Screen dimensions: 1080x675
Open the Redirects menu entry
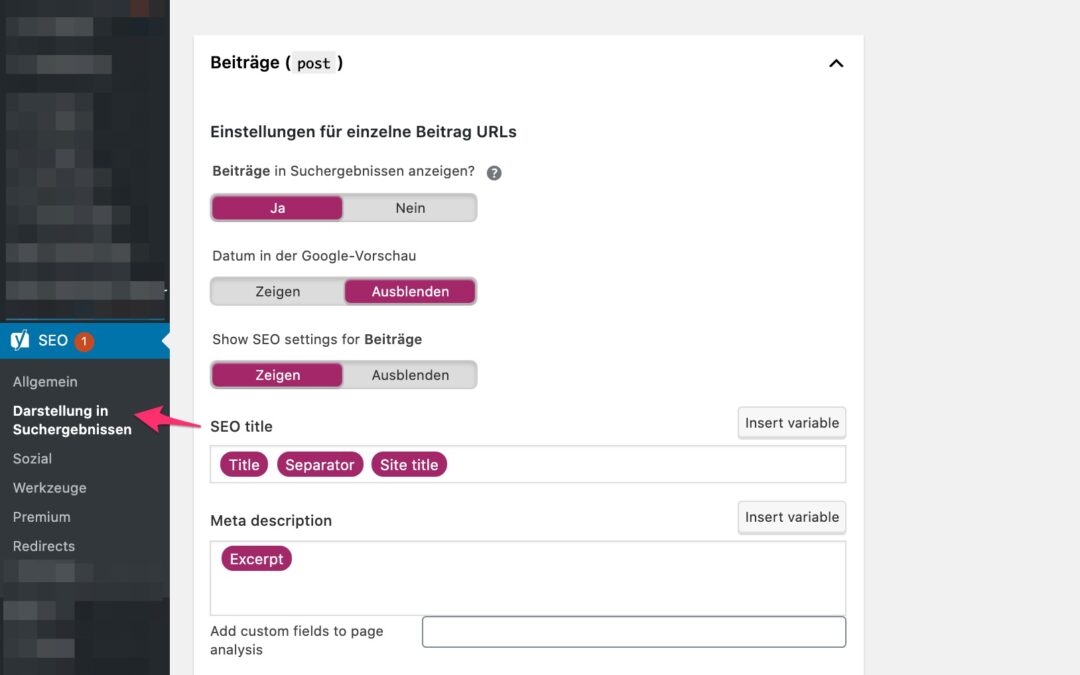pyautogui.click(x=44, y=546)
